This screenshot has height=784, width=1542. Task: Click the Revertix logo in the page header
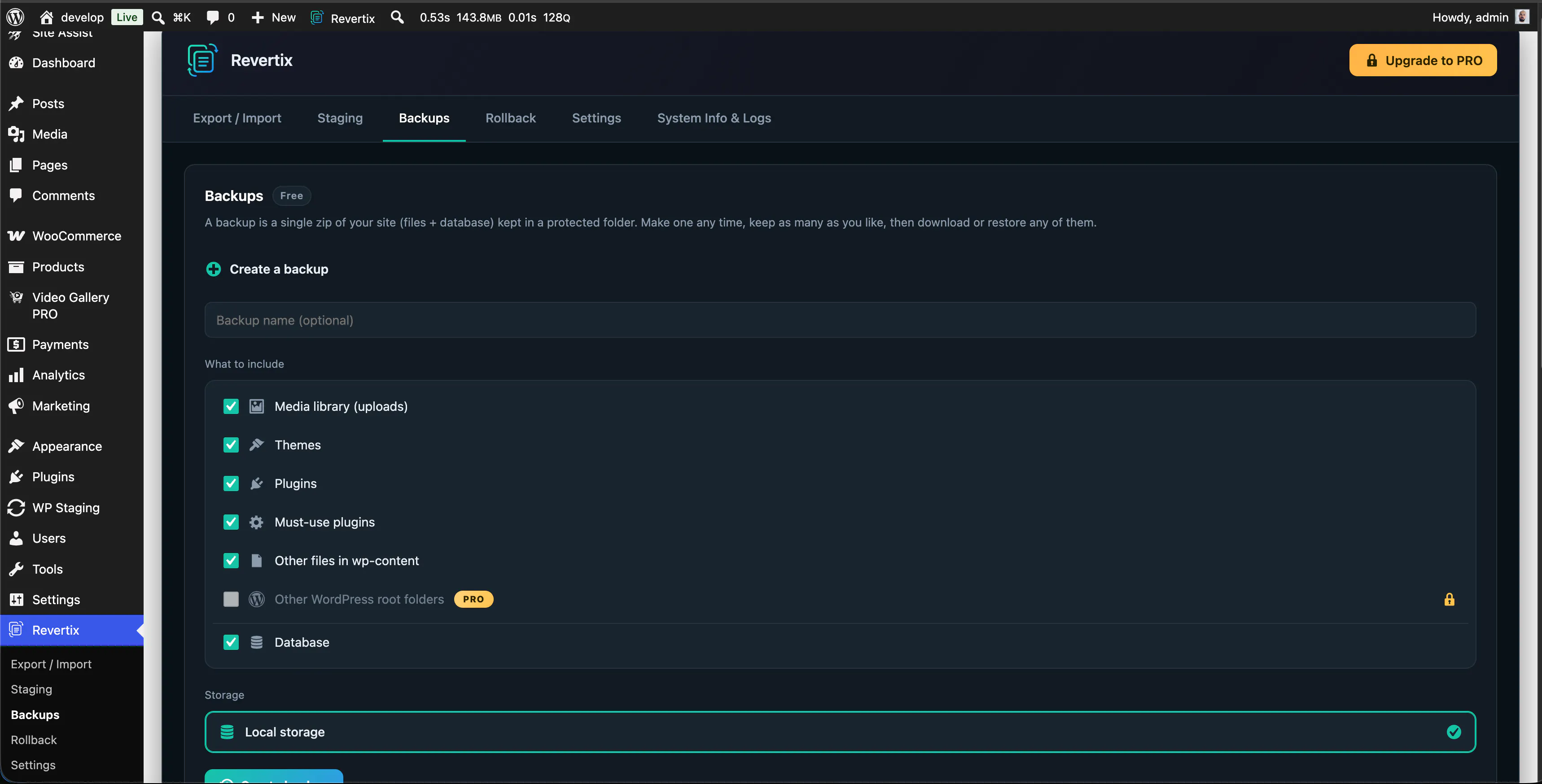(202, 60)
